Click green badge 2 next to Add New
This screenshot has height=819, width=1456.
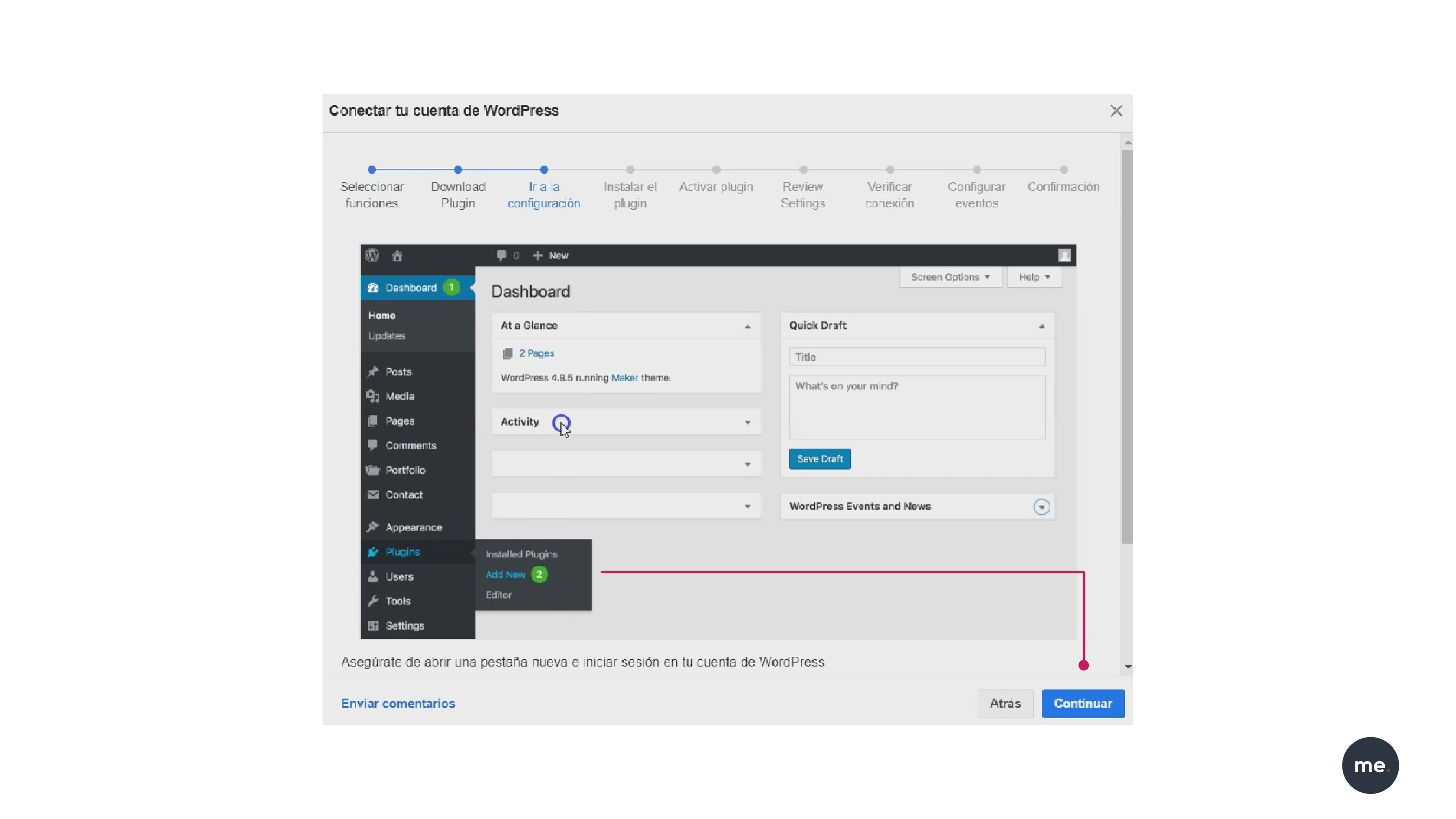coord(539,574)
